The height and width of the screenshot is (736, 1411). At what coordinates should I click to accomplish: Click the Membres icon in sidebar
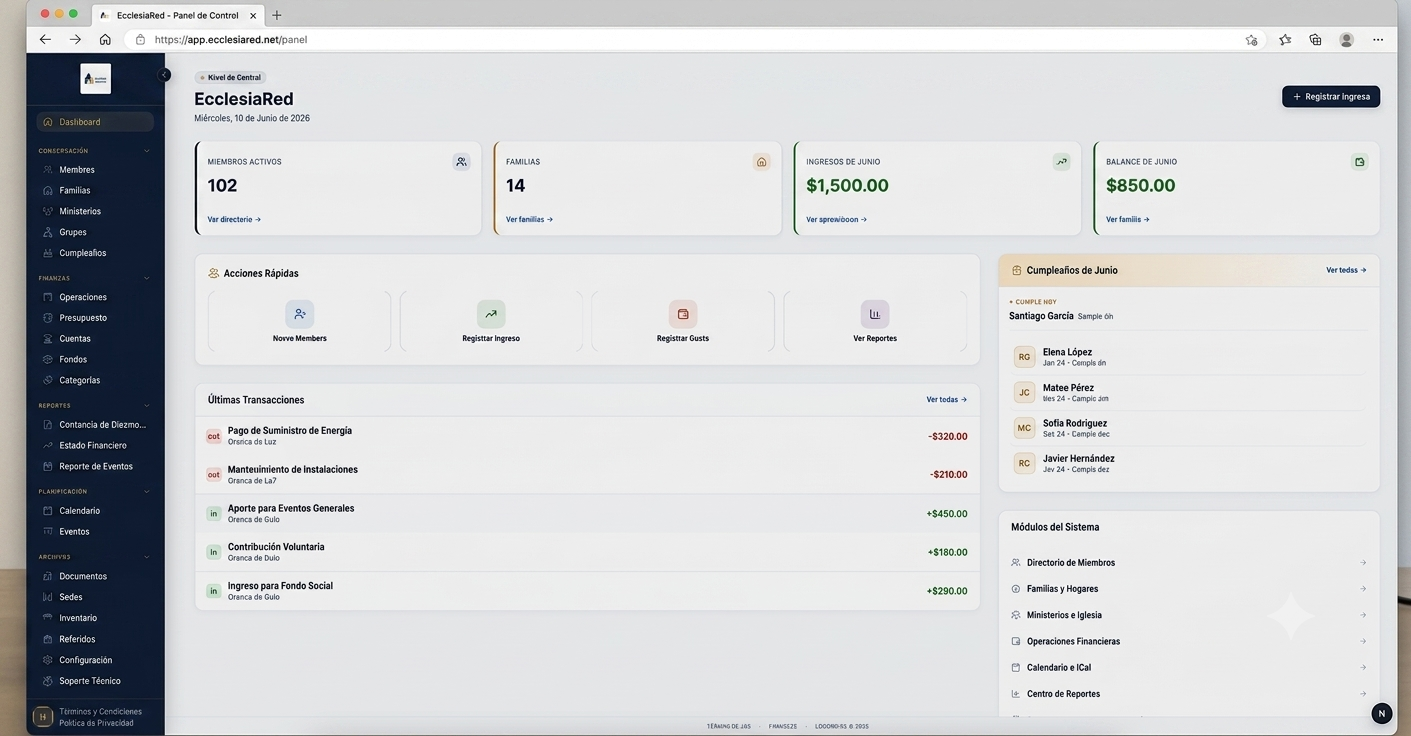pyautogui.click(x=47, y=170)
